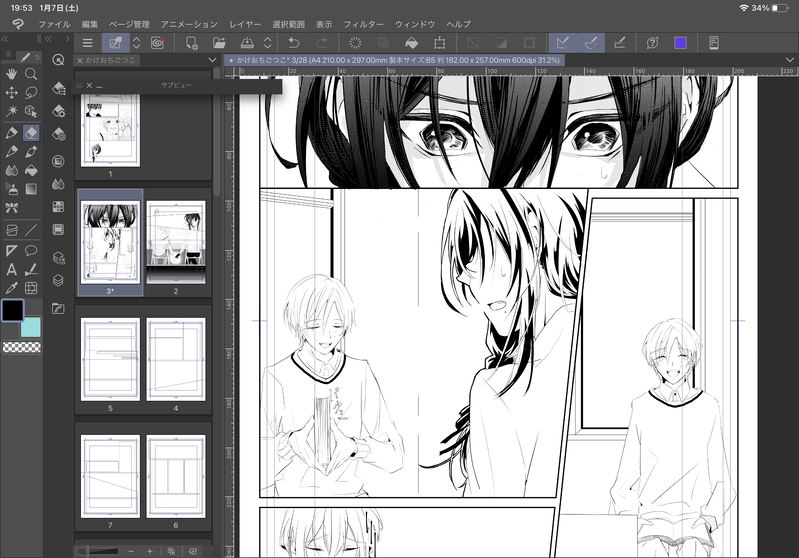Select the Pencil tool
799x558 pixels.
point(11,151)
